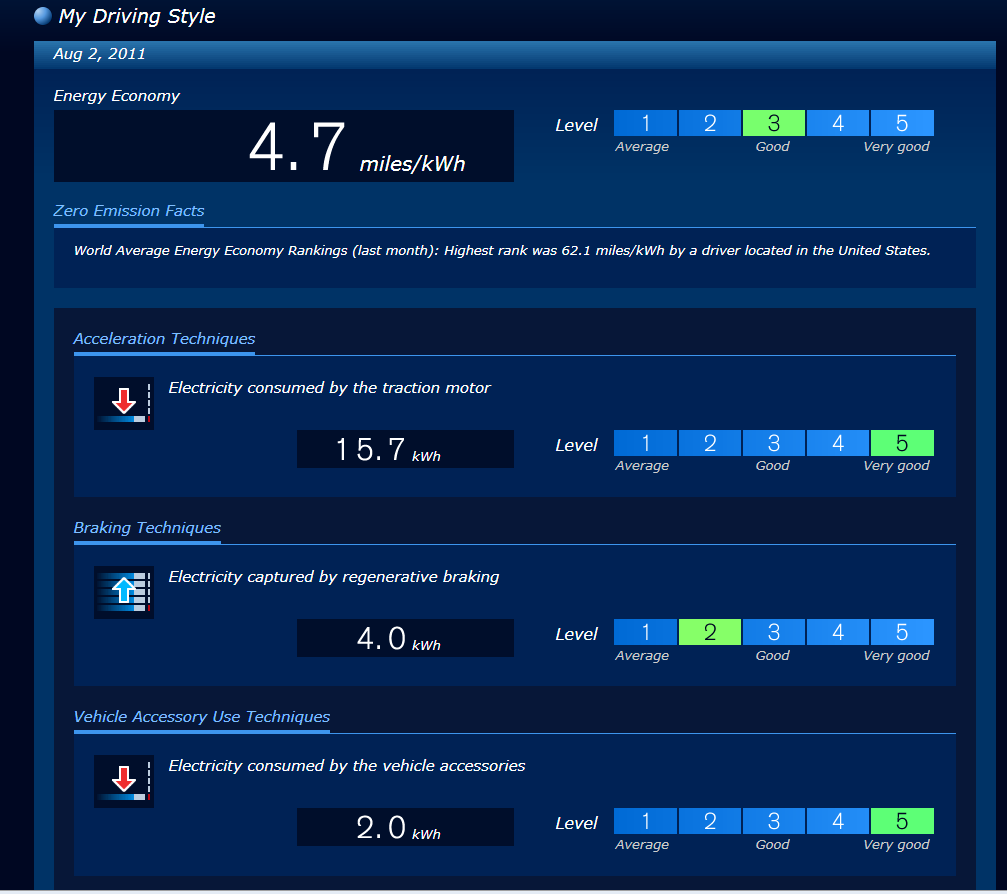This screenshot has width=1007, height=894.
Task: Click the traction motor consumption icon
Action: point(123,403)
